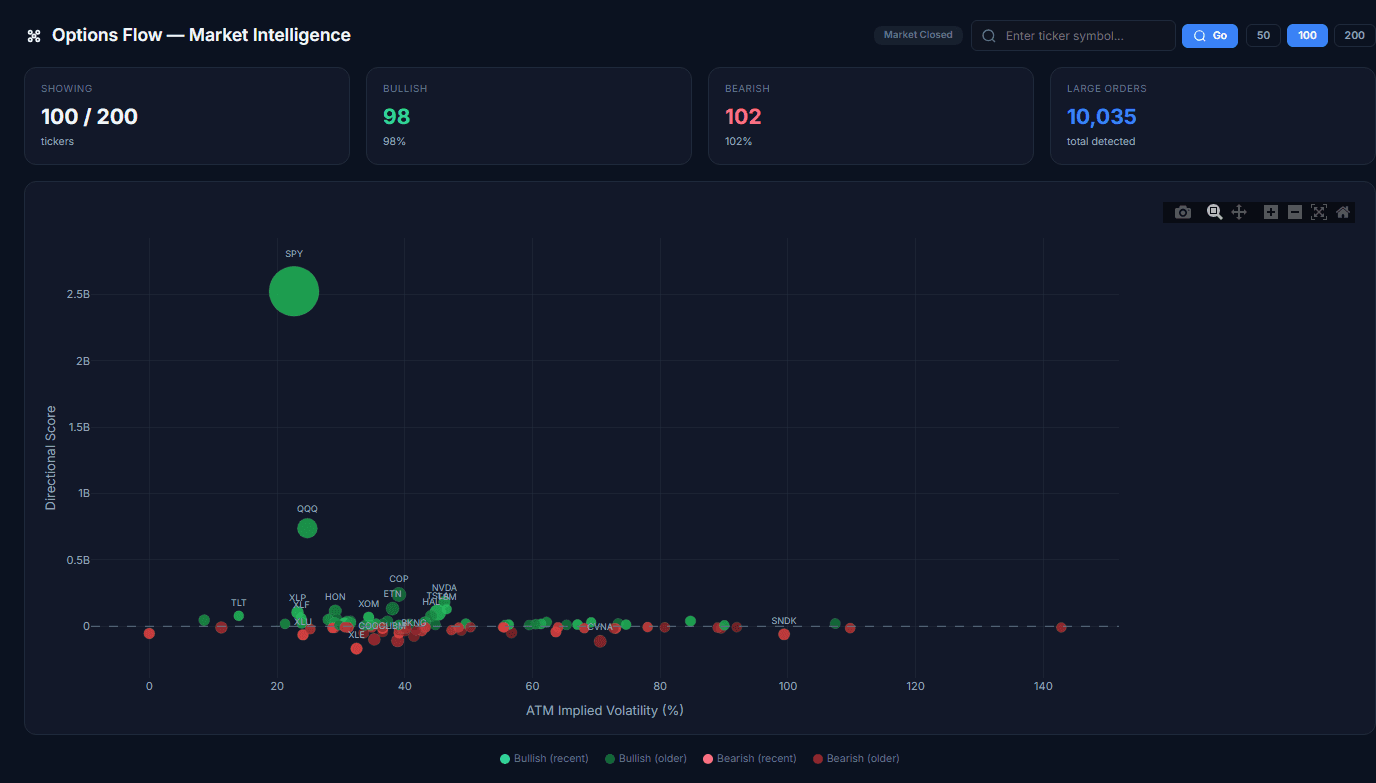Click the command icon beside the page title
Screen dimensions: 1376x783
click(x=33, y=34)
